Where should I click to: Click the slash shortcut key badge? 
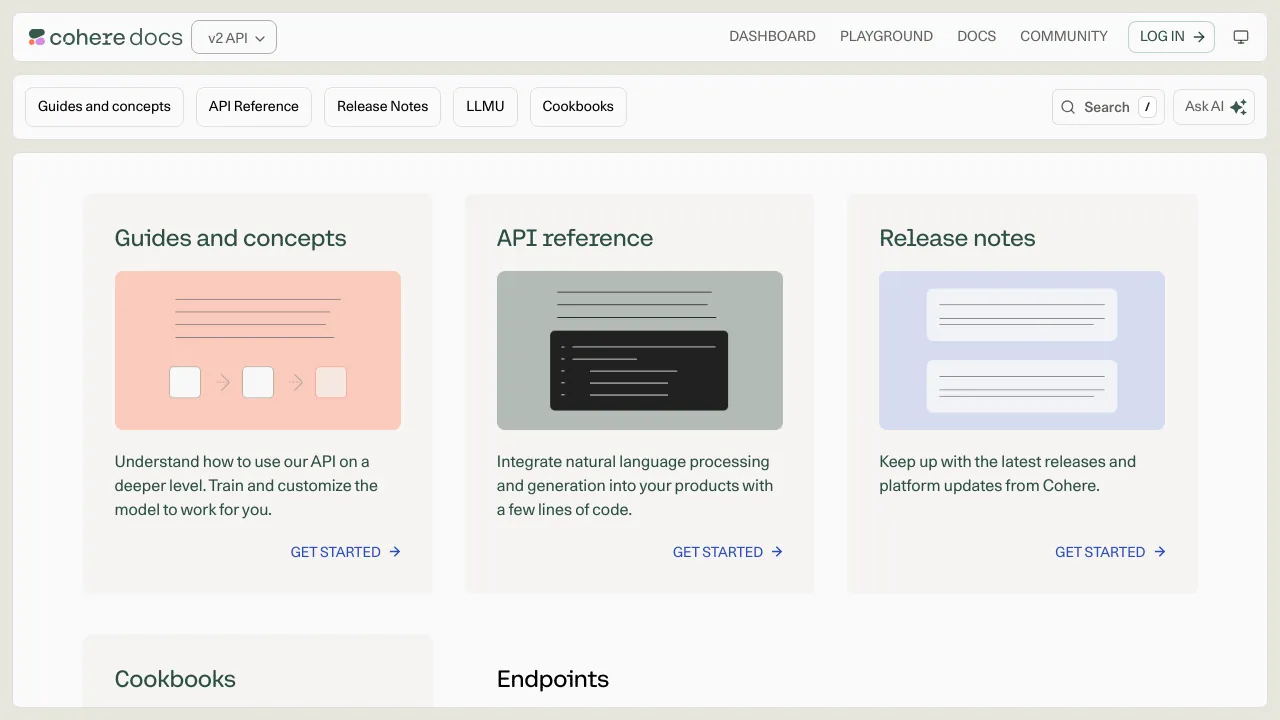(x=1147, y=107)
